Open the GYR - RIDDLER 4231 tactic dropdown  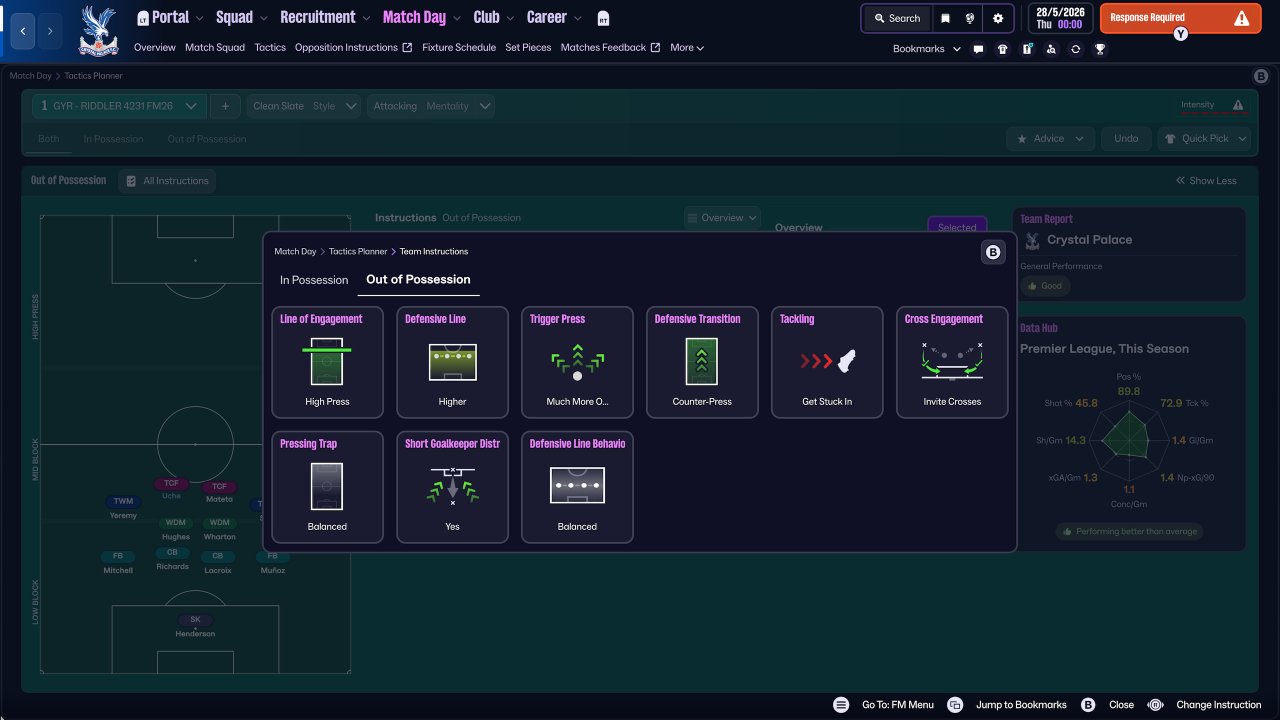(x=119, y=106)
